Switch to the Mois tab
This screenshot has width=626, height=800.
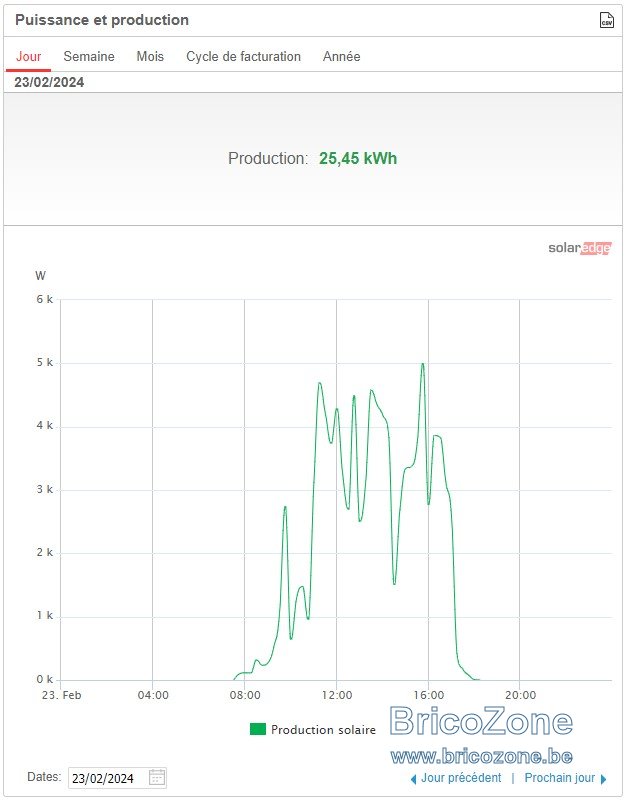pyautogui.click(x=150, y=56)
